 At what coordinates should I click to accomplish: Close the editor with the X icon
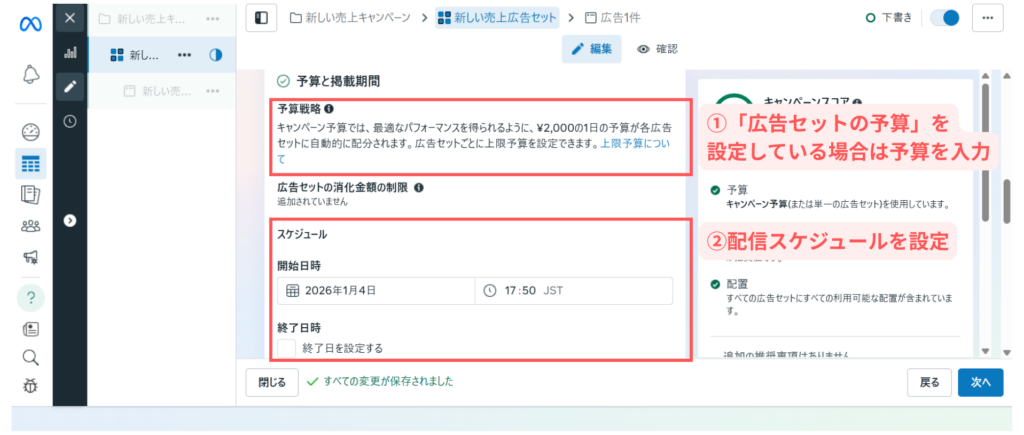(70, 18)
